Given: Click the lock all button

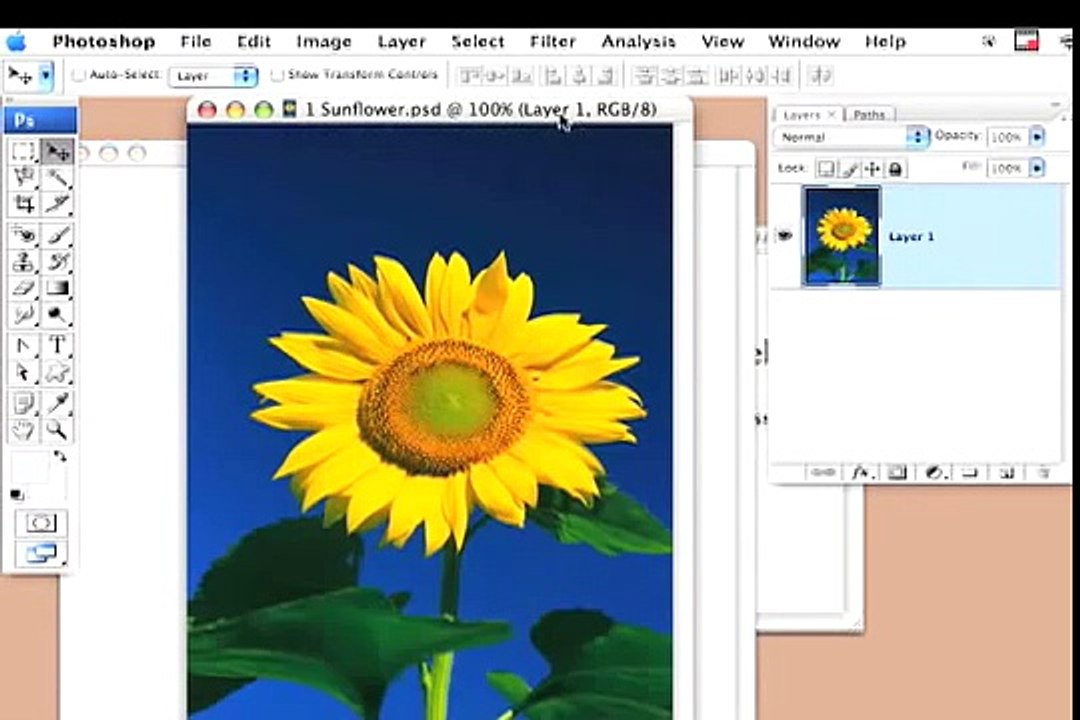Looking at the screenshot, I should tap(895, 169).
